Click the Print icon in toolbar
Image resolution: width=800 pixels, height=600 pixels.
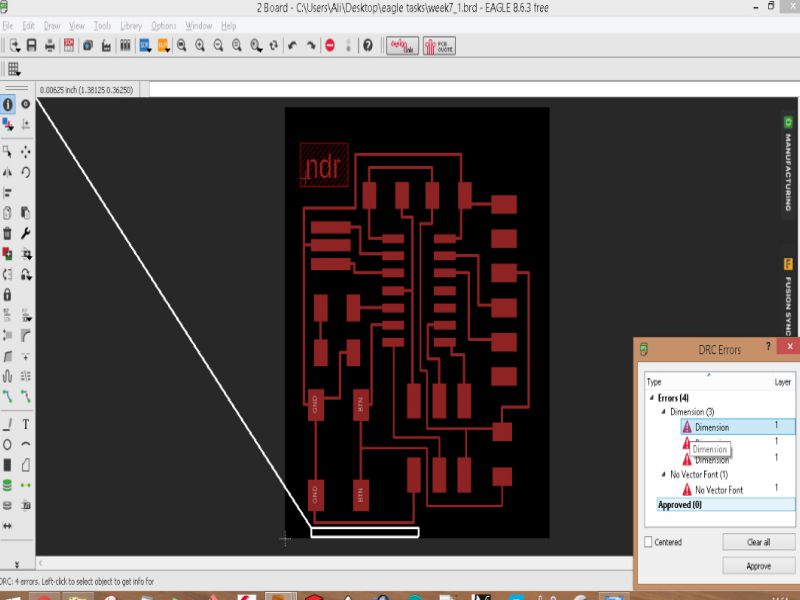[50, 45]
